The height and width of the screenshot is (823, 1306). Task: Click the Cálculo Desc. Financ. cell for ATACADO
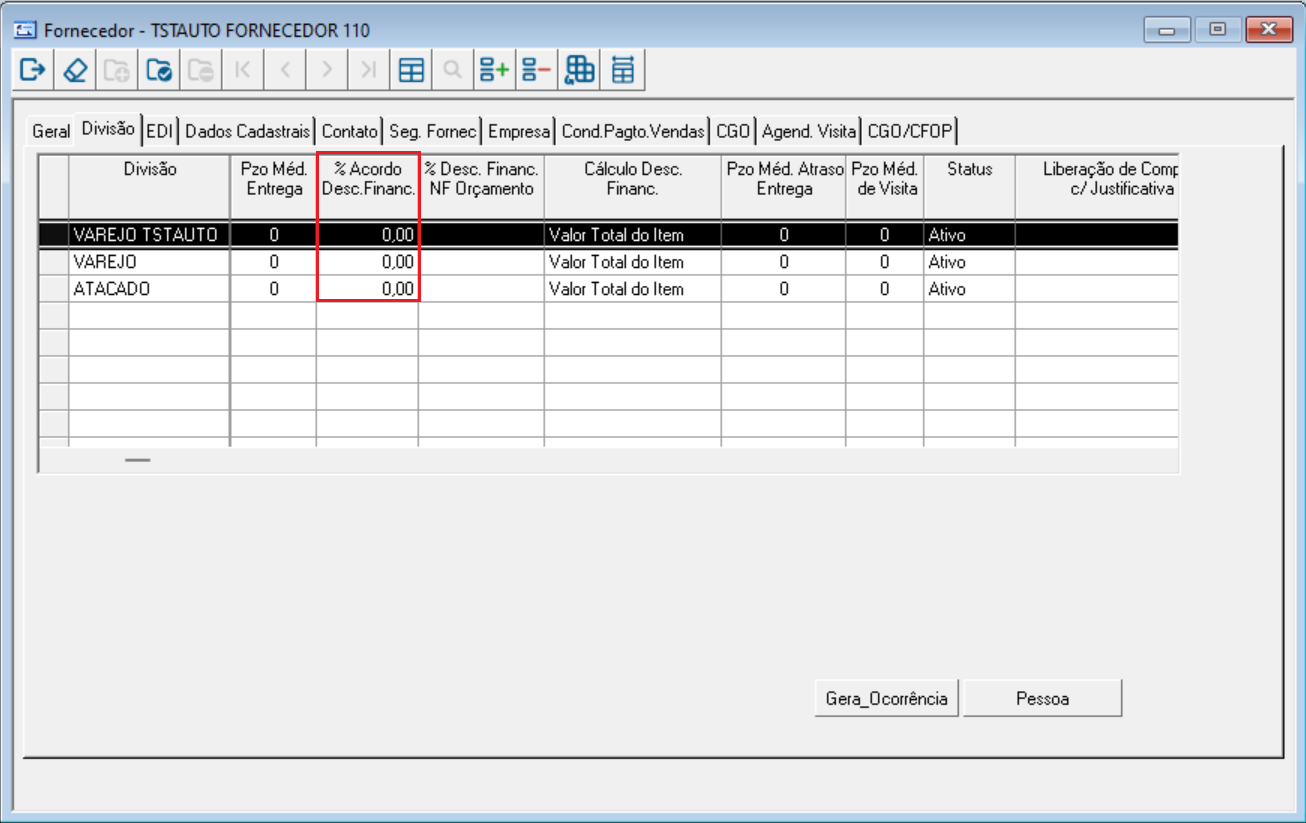pos(633,289)
